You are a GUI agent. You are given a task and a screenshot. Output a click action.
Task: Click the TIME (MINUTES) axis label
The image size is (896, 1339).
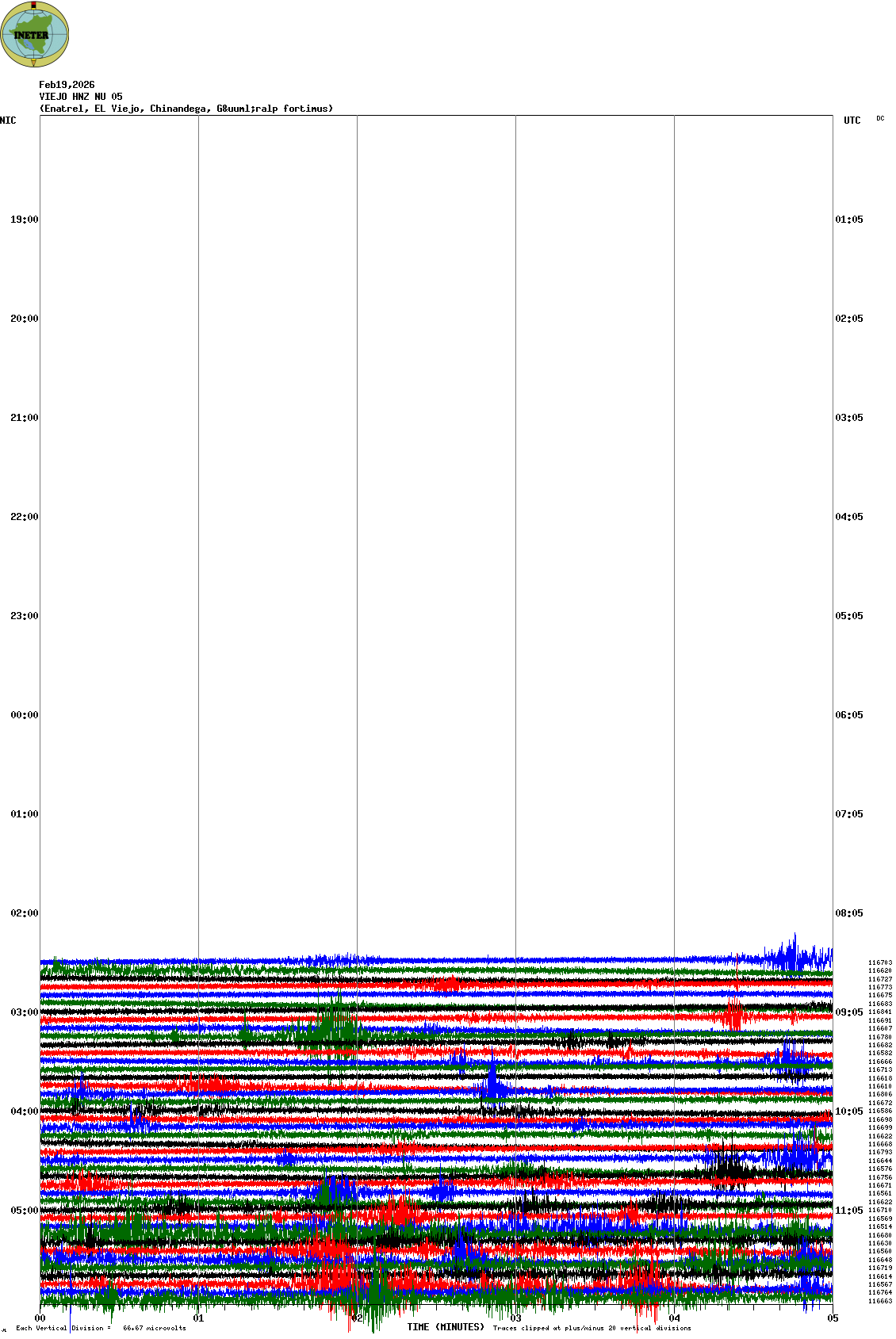click(x=445, y=1327)
